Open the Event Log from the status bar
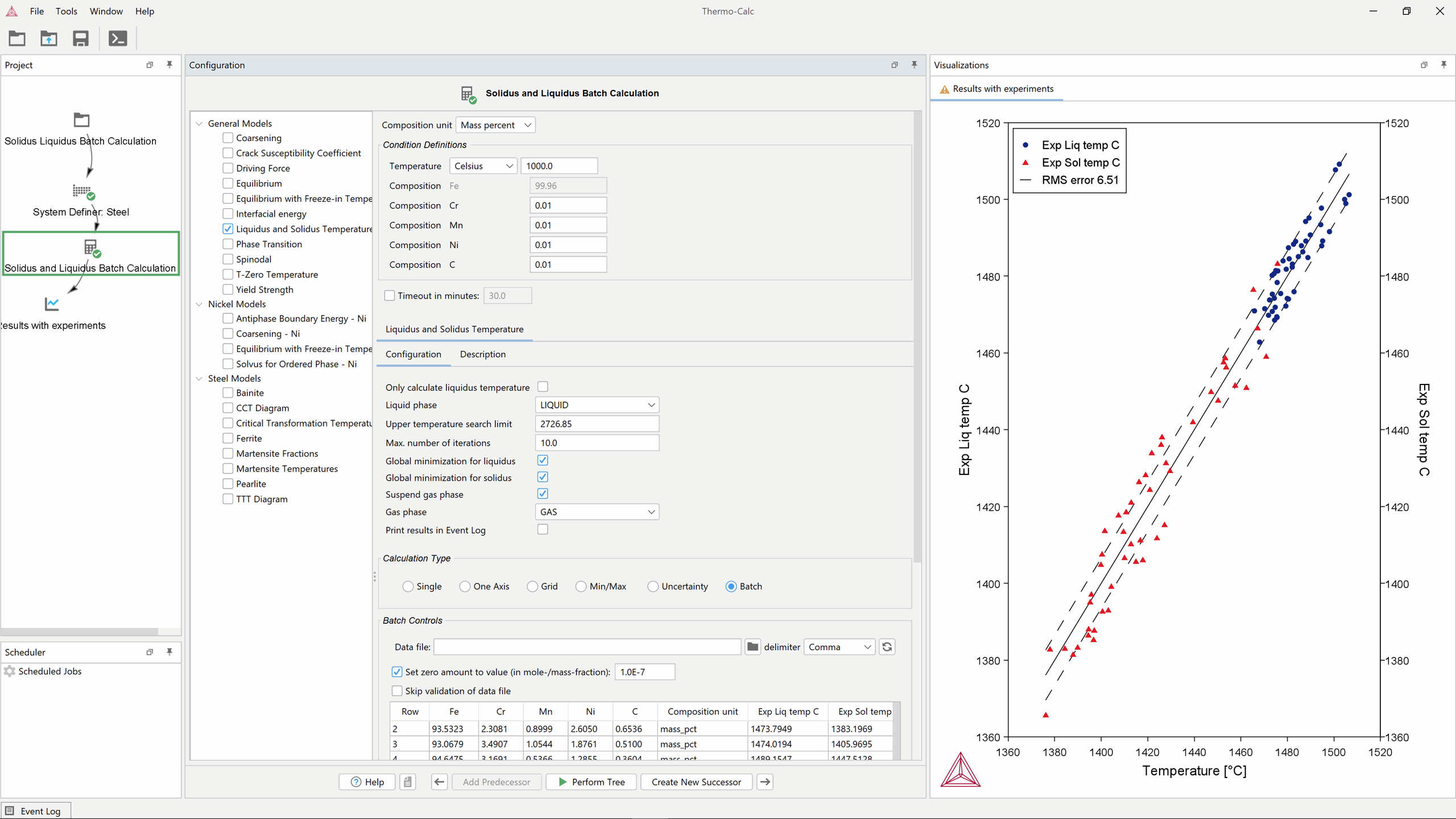Viewport: 1456px width, 819px height. tap(35, 810)
